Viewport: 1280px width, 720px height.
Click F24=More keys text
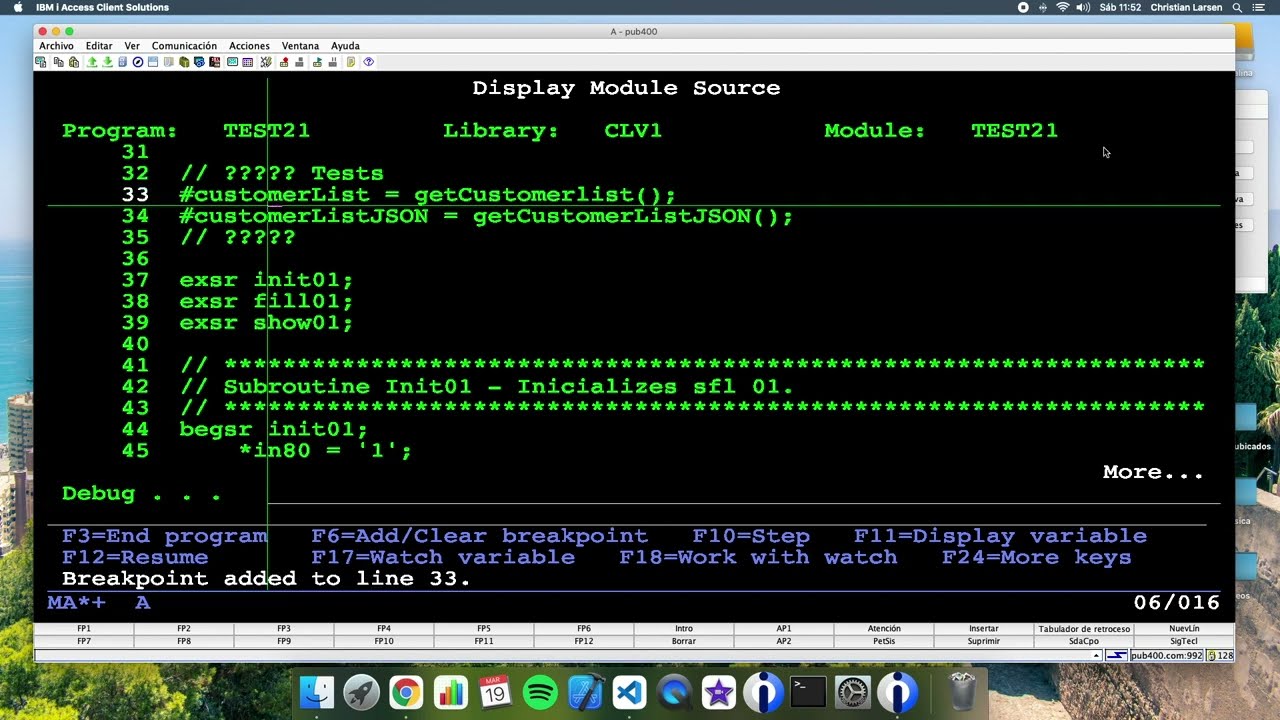click(x=1037, y=557)
